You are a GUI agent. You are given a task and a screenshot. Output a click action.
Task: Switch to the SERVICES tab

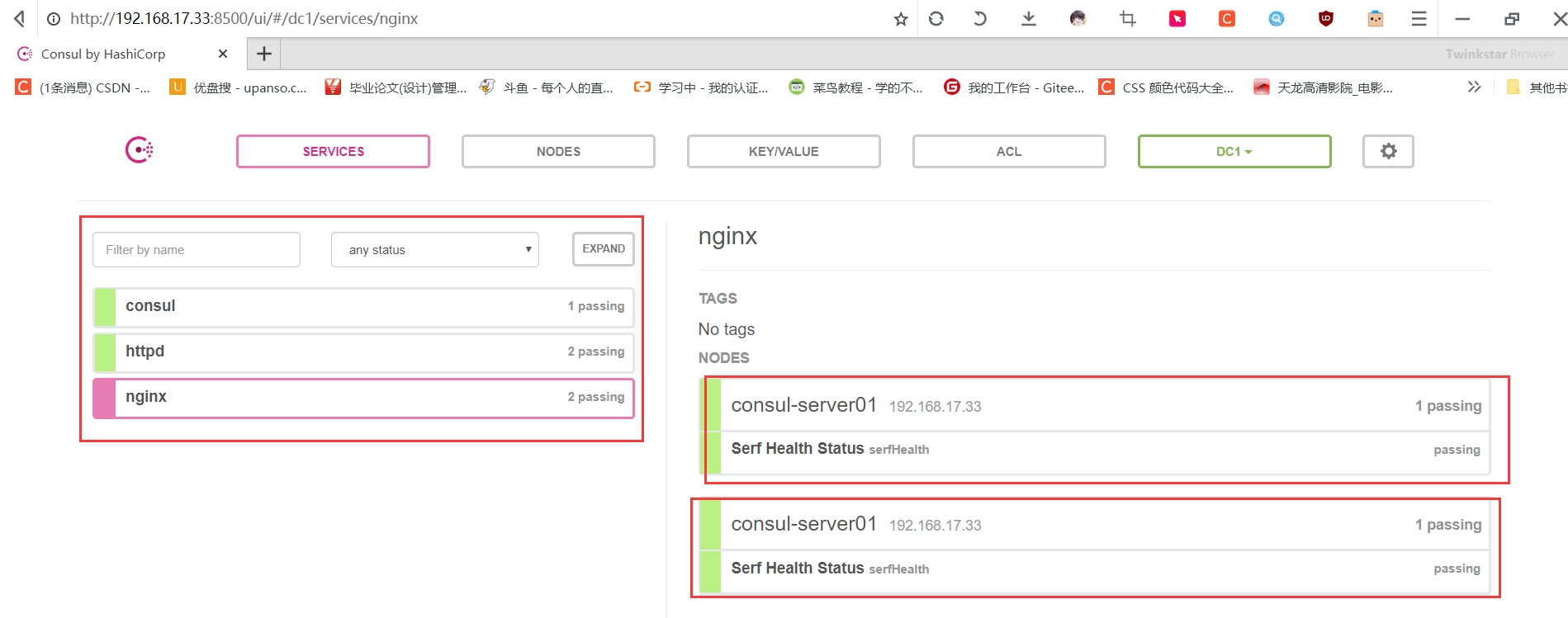point(333,151)
